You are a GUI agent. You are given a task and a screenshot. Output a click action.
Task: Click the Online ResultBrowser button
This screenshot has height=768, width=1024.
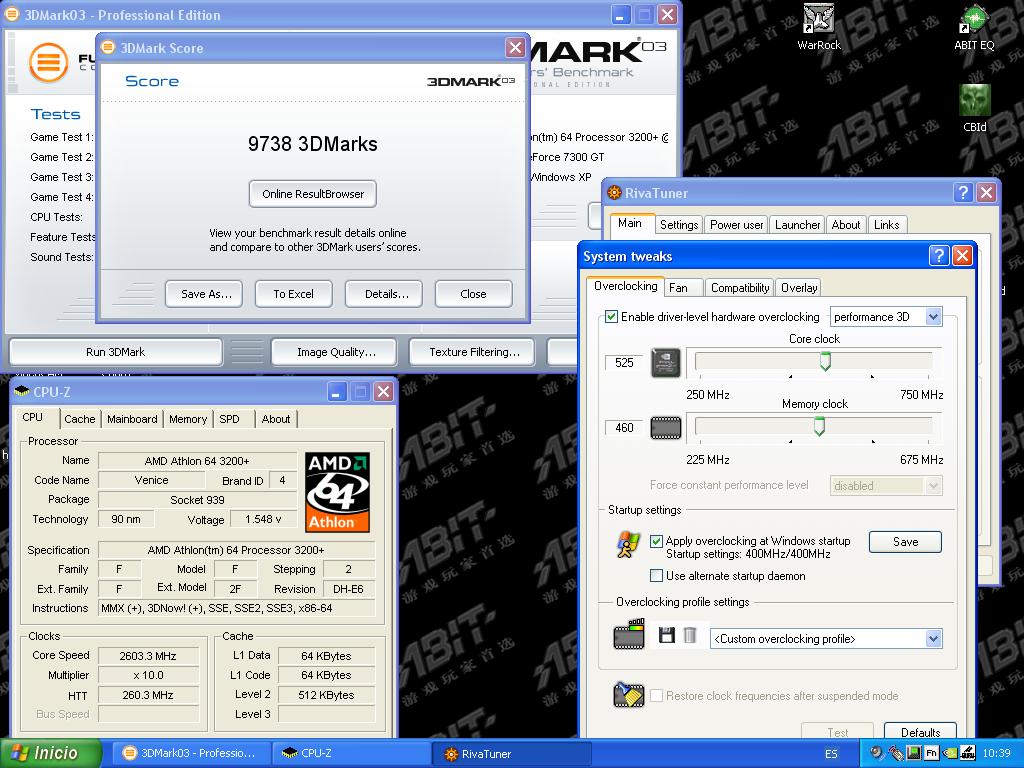coord(313,194)
